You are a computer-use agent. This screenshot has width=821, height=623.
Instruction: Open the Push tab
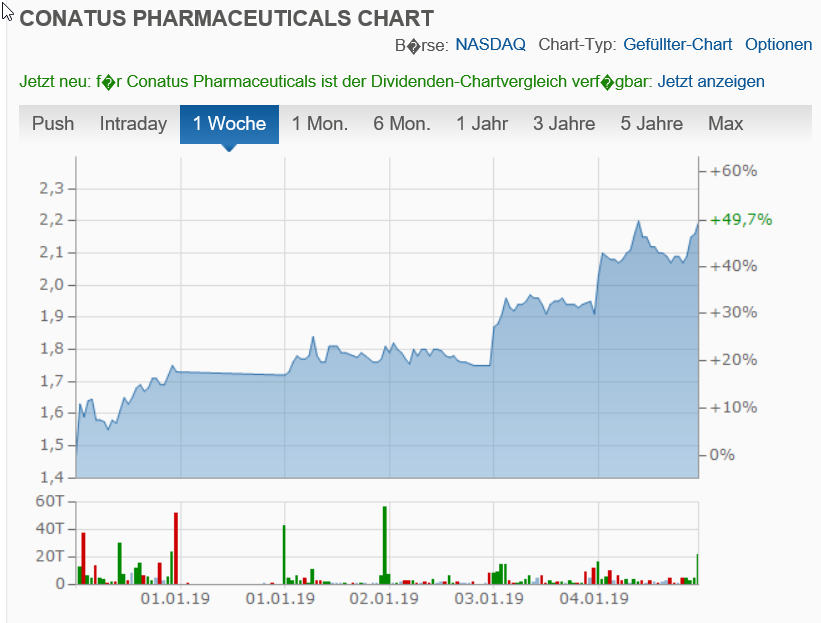point(53,123)
